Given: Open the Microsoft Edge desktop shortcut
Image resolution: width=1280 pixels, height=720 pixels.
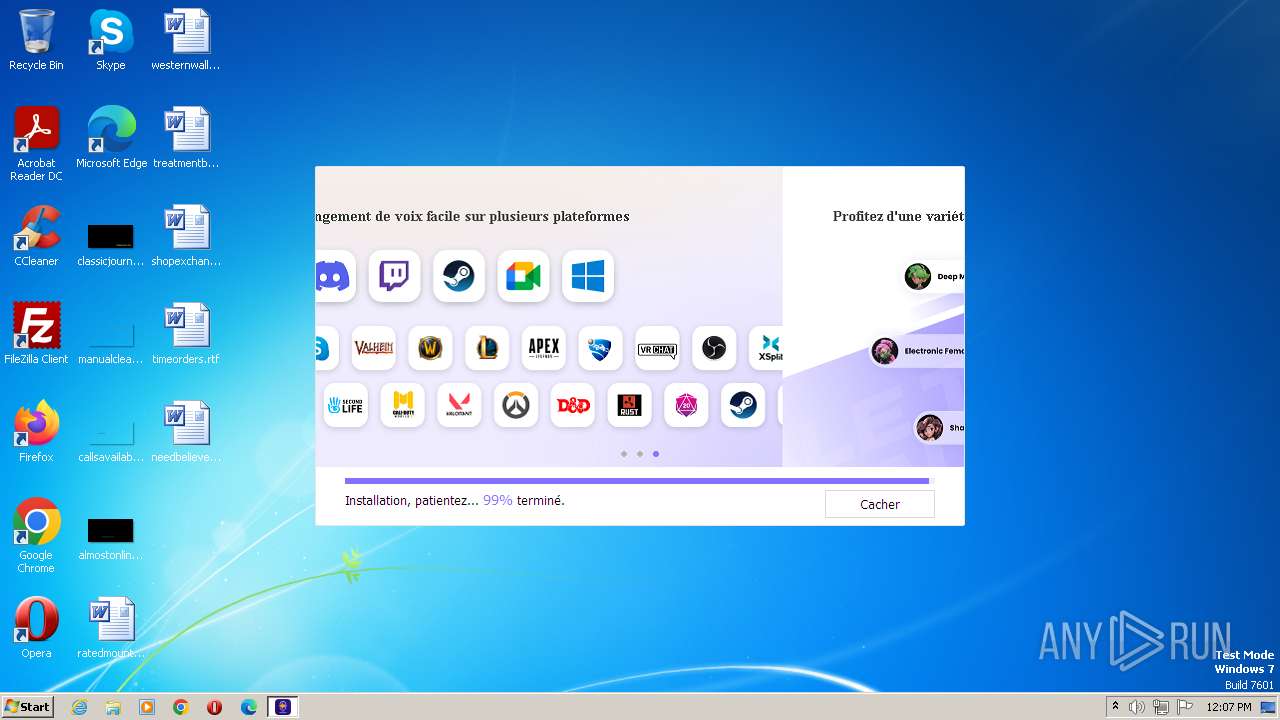Looking at the screenshot, I should 111,138.
